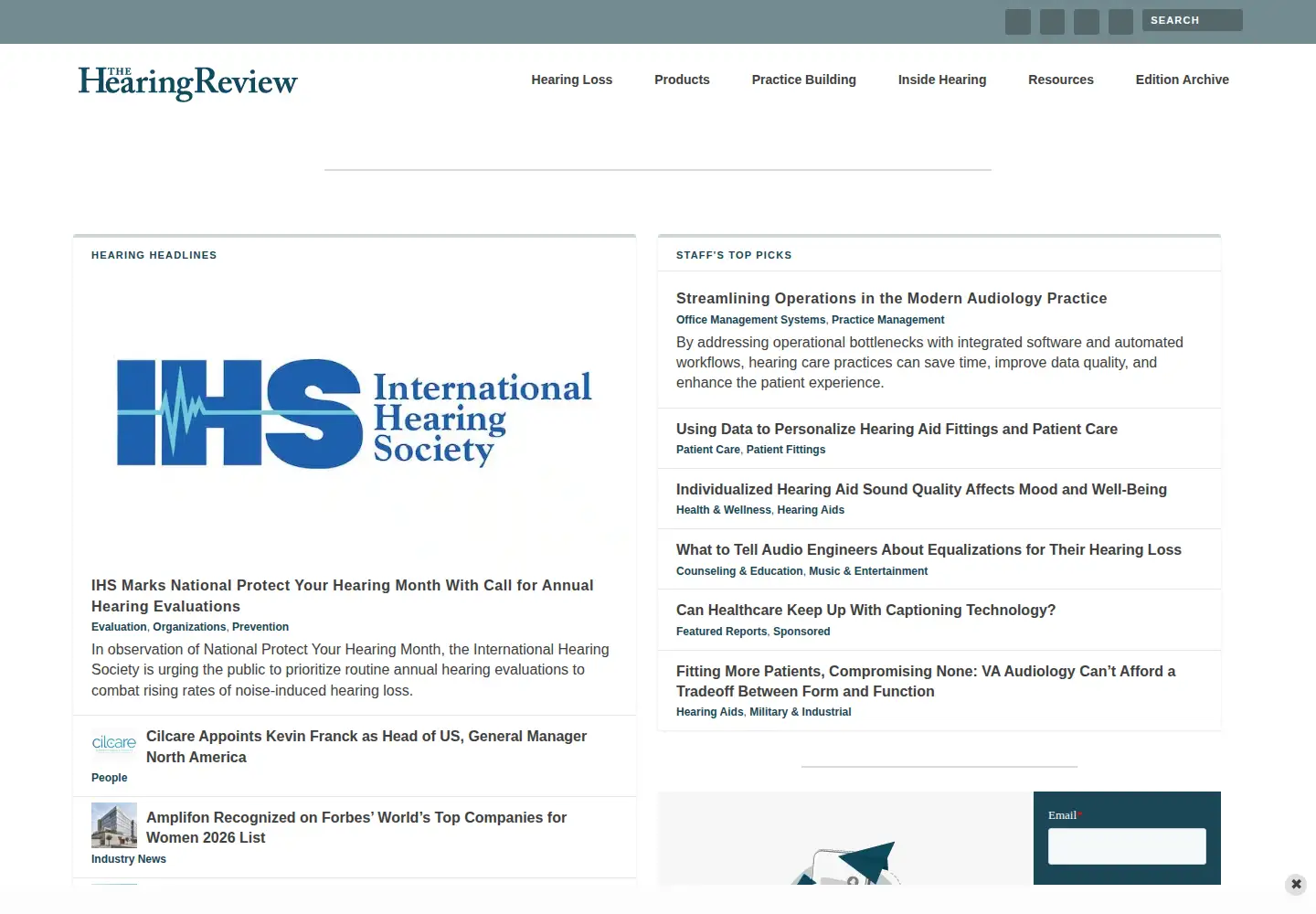Select the Patient Fittings category
The height and width of the screenshot is (914, 1316).
[x=786, y=450]
